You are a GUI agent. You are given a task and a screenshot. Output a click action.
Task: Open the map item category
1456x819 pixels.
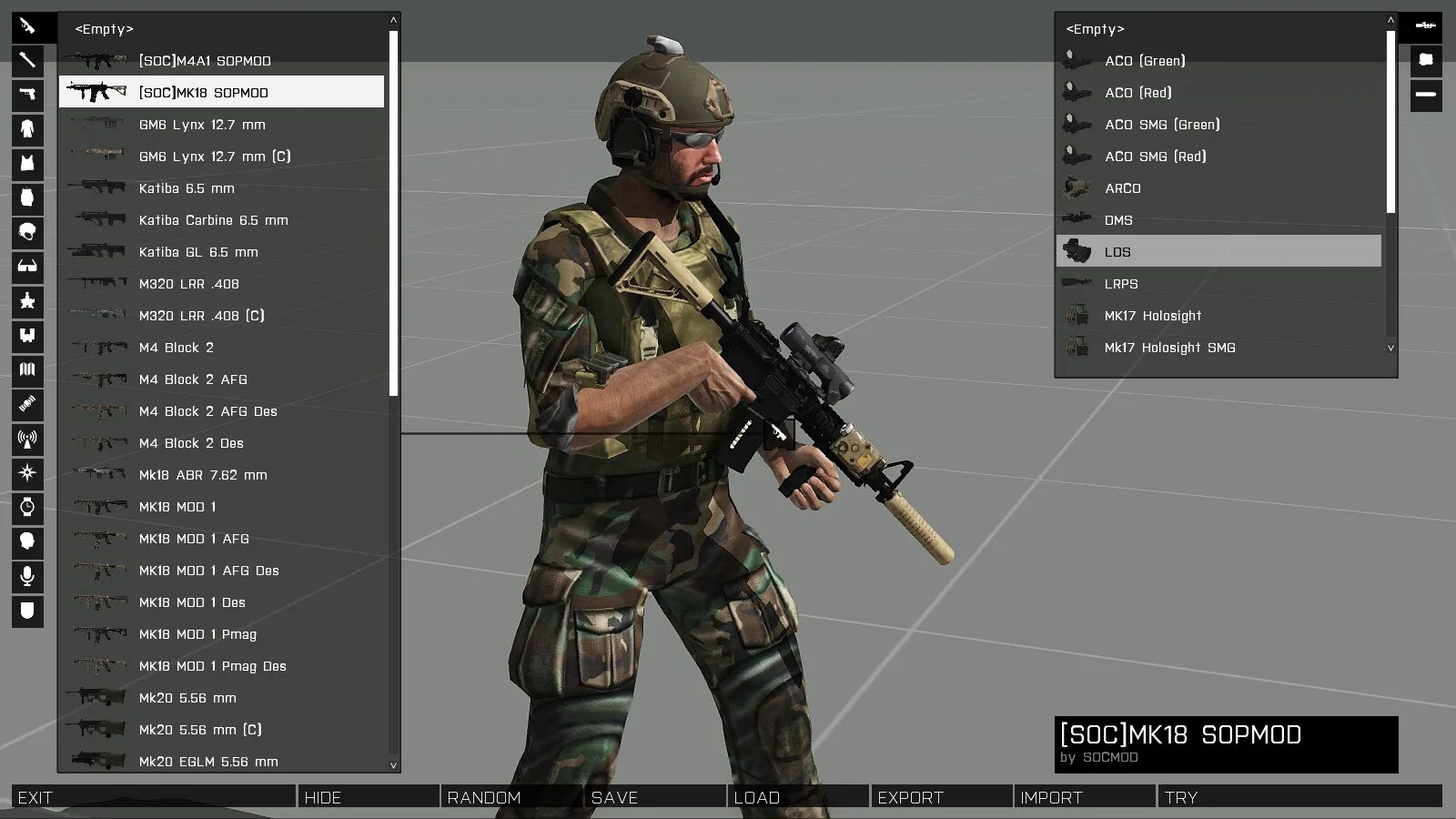pos(27,370)
